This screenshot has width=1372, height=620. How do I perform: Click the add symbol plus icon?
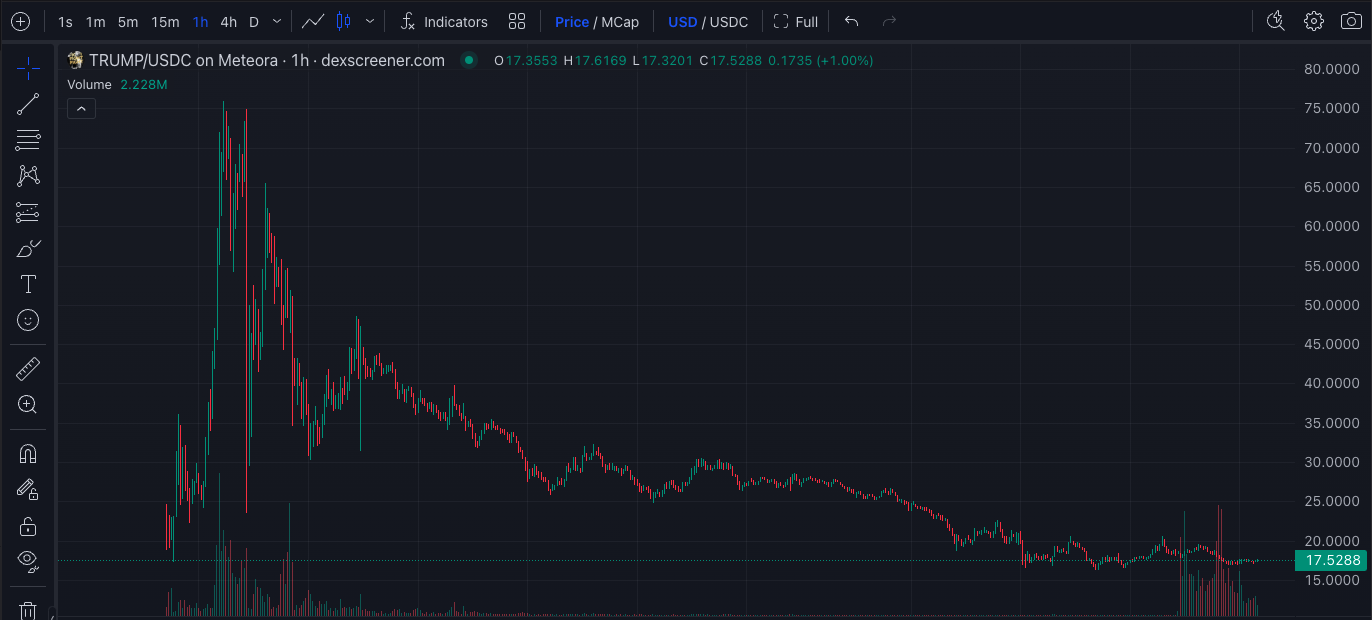[x=20, y=21]
